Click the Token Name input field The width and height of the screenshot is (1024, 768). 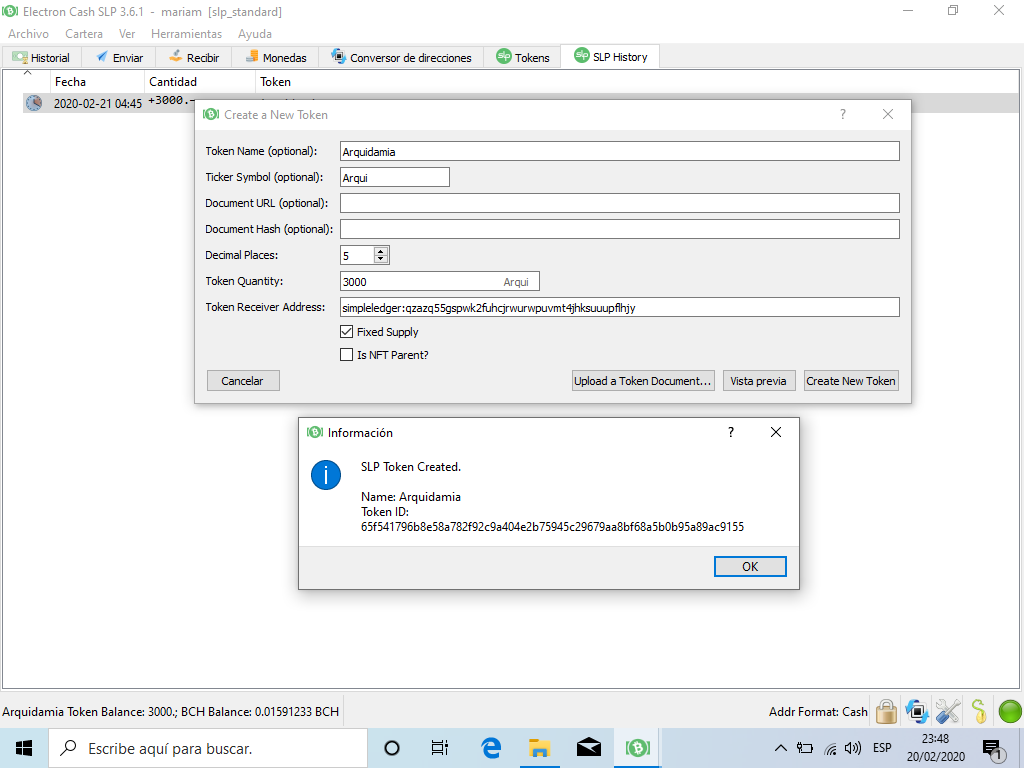pyautogui.click(x=620, y=152)
